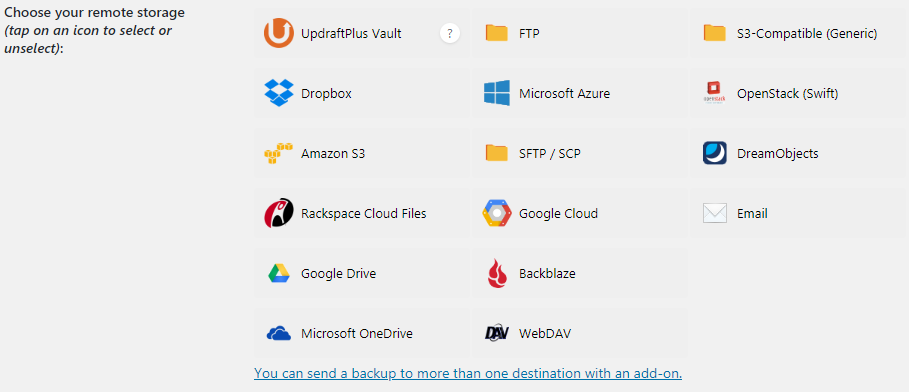Click the Backblaze label text
This screenshot has height=392, width=909.
547,273
